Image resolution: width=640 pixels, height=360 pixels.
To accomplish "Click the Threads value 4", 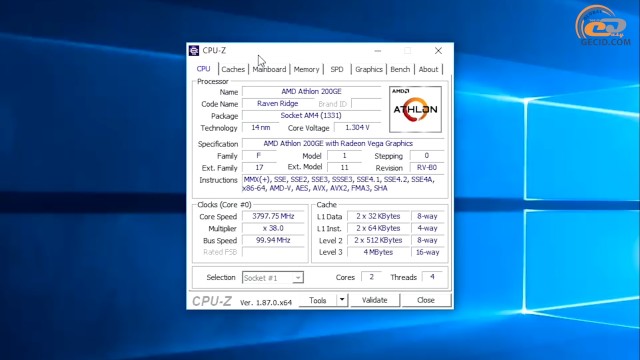I will 432,277.
